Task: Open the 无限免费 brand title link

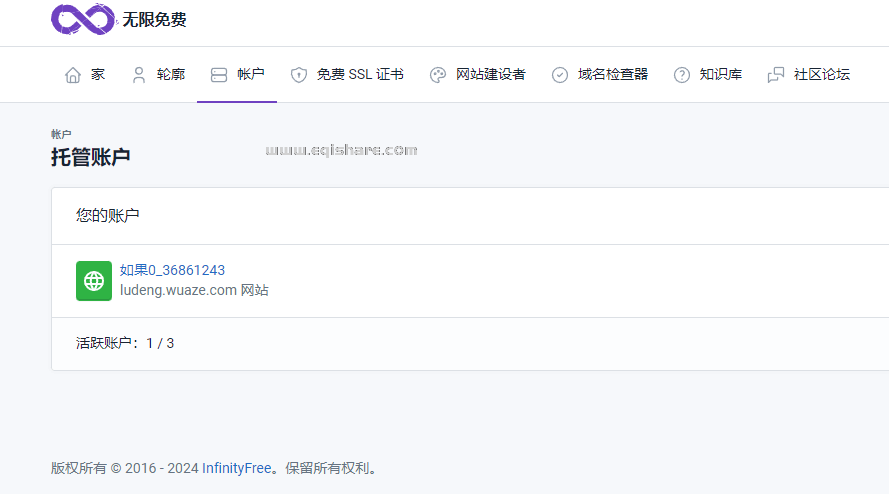Action: tap(154, 20)
